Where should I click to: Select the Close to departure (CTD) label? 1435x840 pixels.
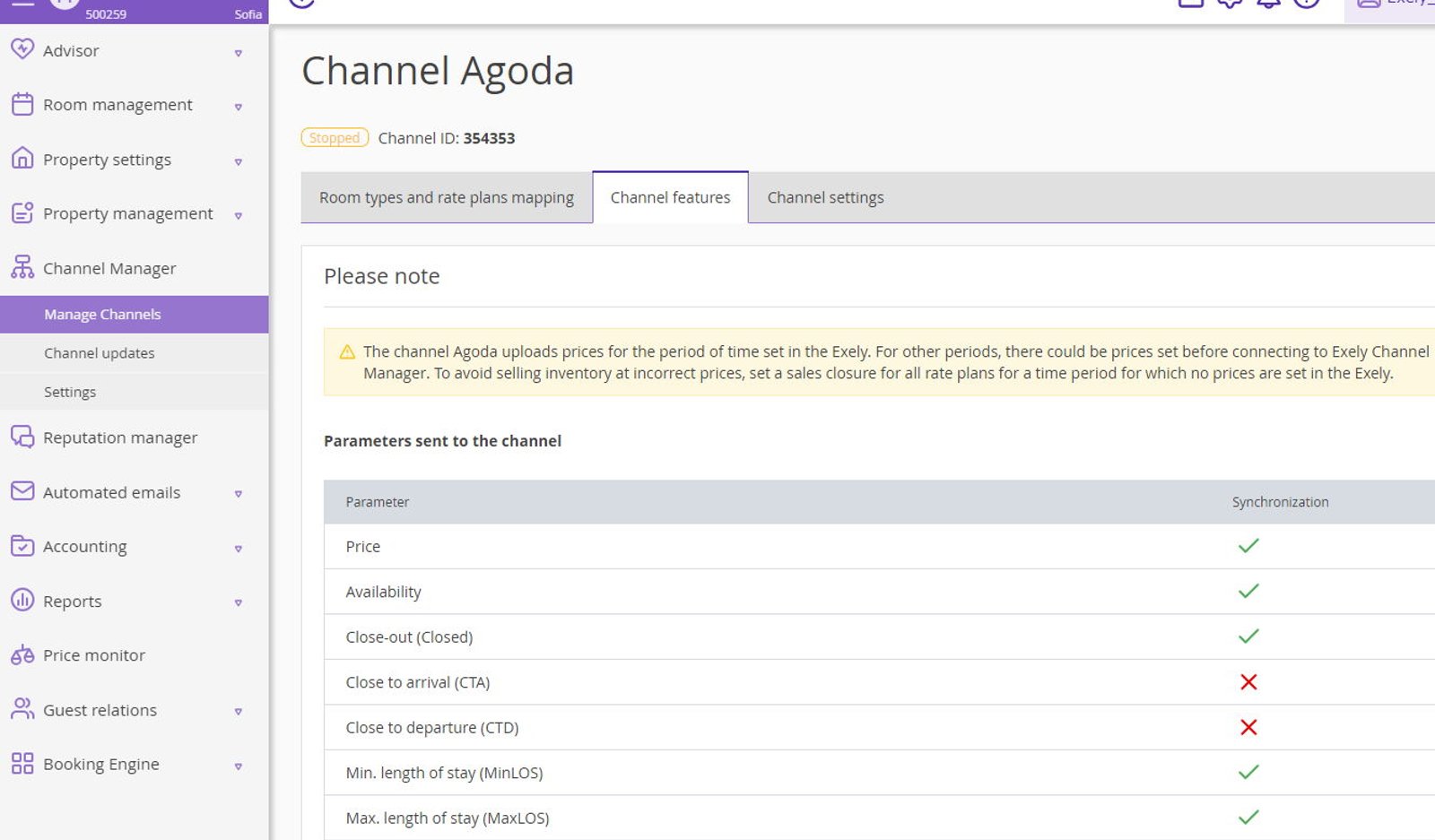(432, 728)
